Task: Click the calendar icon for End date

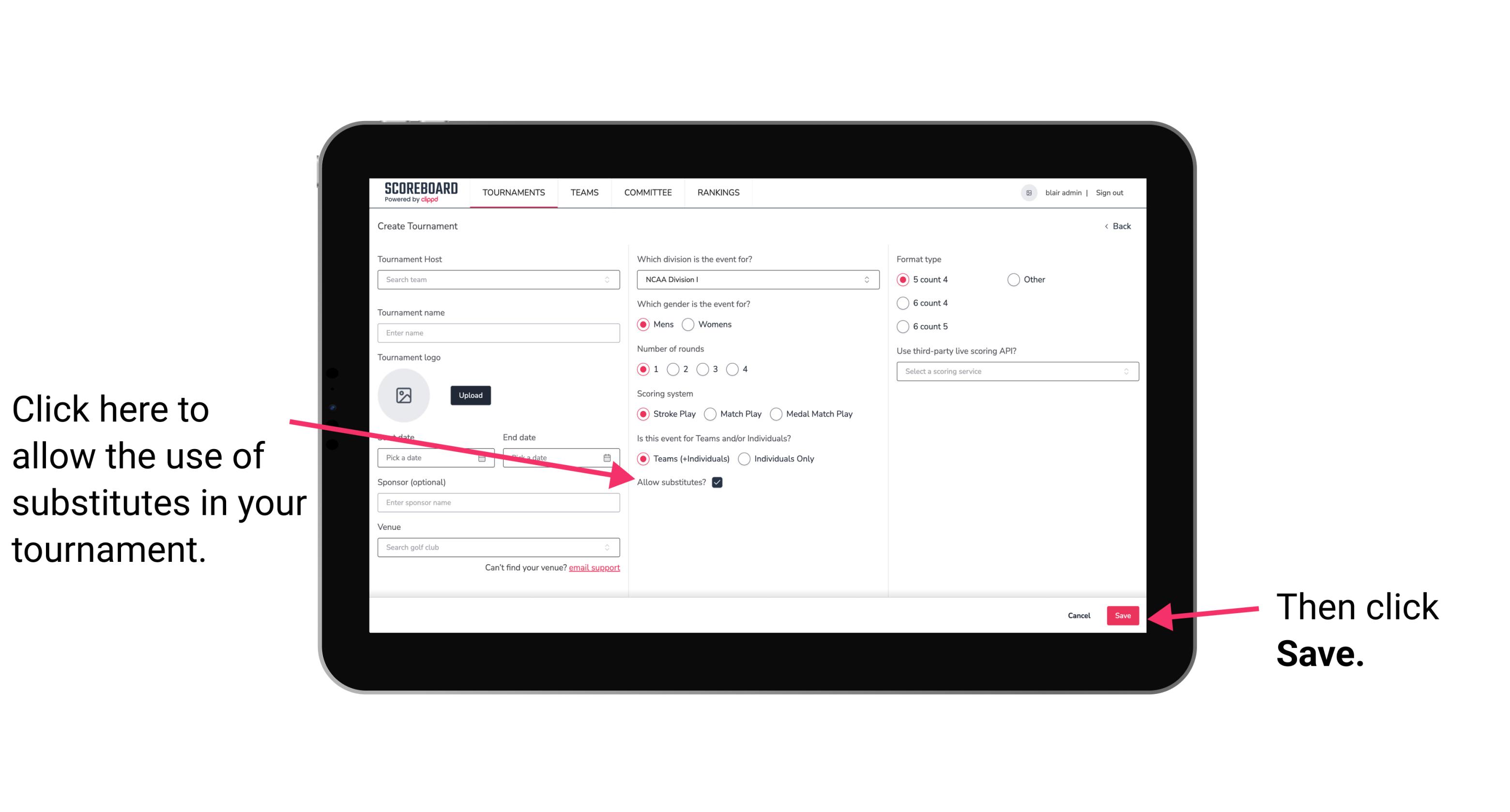Action: click(x=610, y=458)
